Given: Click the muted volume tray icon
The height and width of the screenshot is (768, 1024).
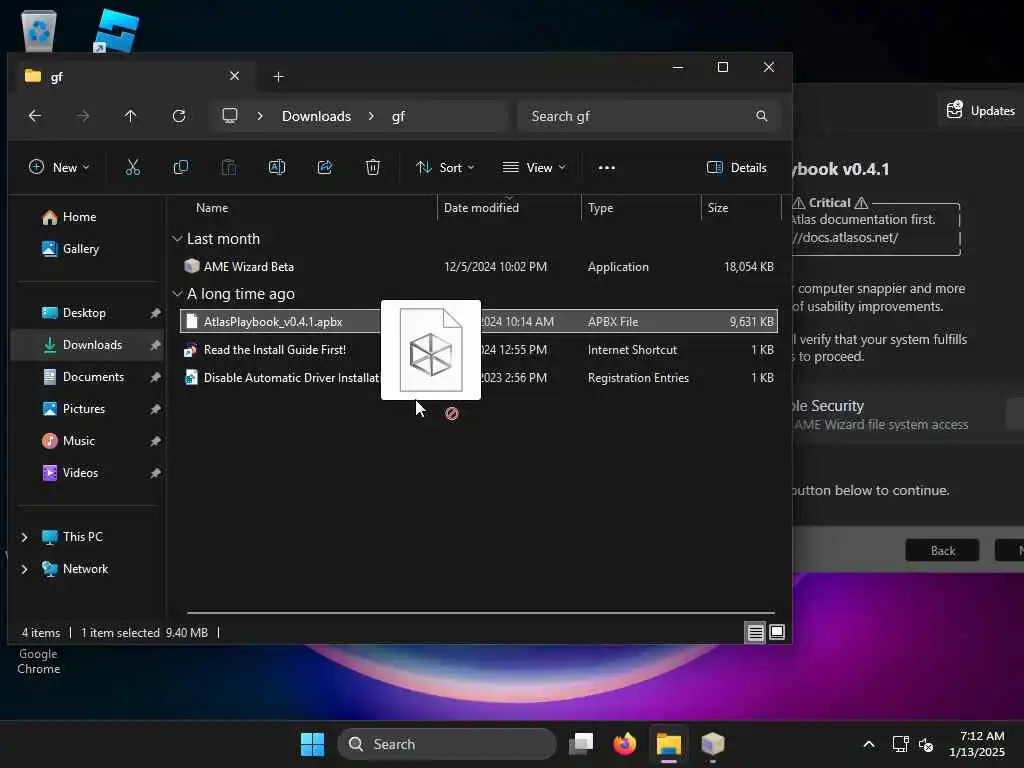Looking at the screenshot, I should pos(926,744).
